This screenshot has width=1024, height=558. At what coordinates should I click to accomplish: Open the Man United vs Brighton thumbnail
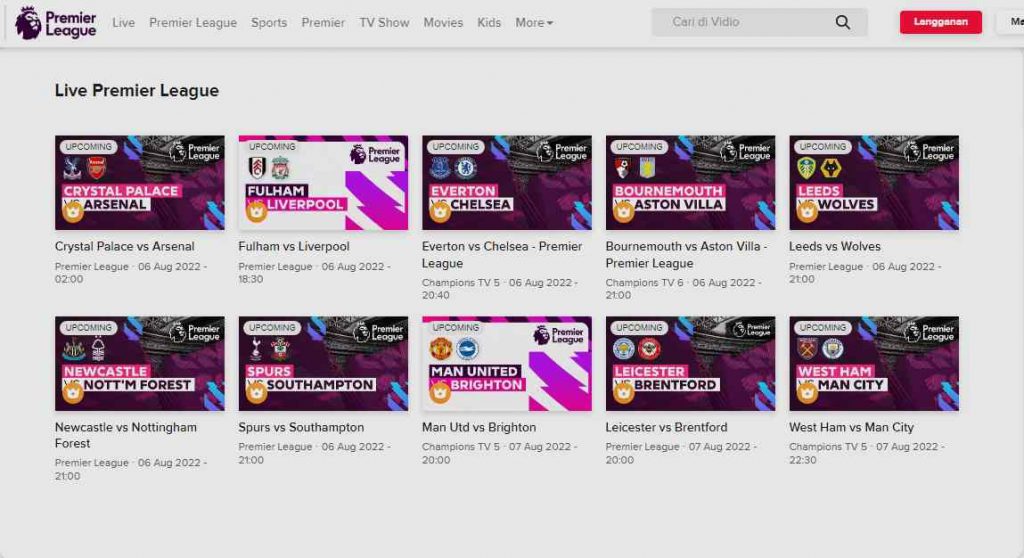coord(507,363)
